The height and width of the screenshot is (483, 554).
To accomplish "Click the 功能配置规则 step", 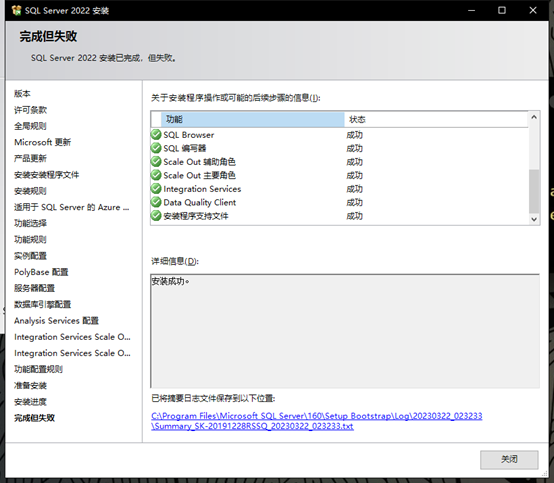I will tap(39, 369).
